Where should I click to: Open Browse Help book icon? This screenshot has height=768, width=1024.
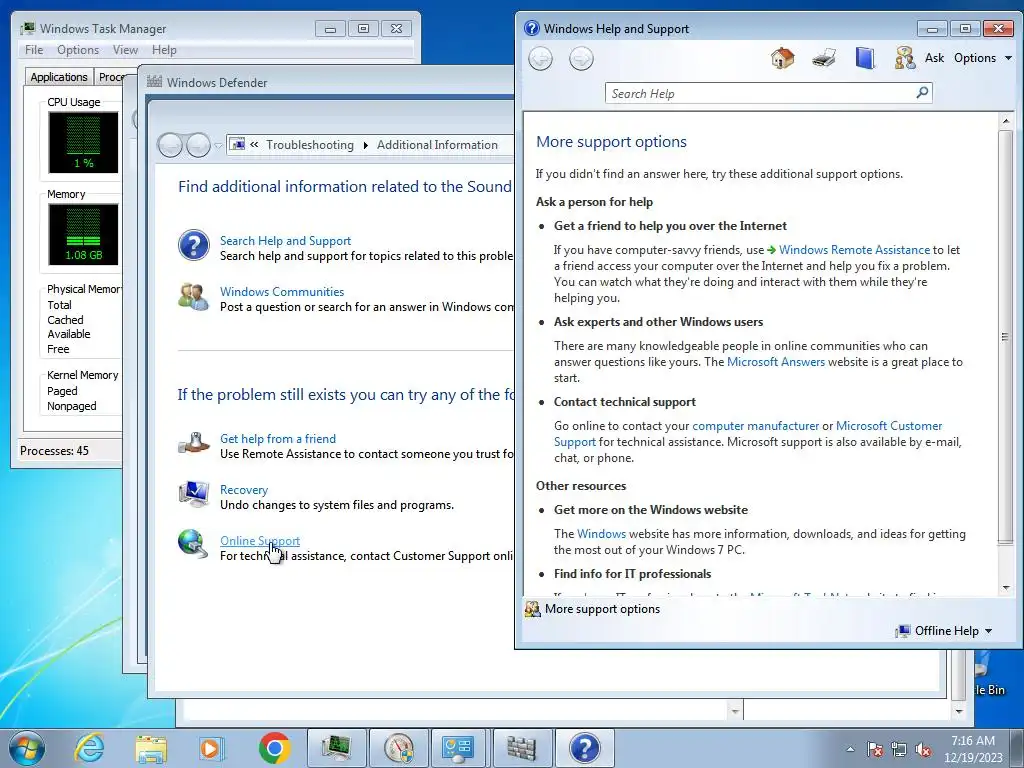point(865,58)
